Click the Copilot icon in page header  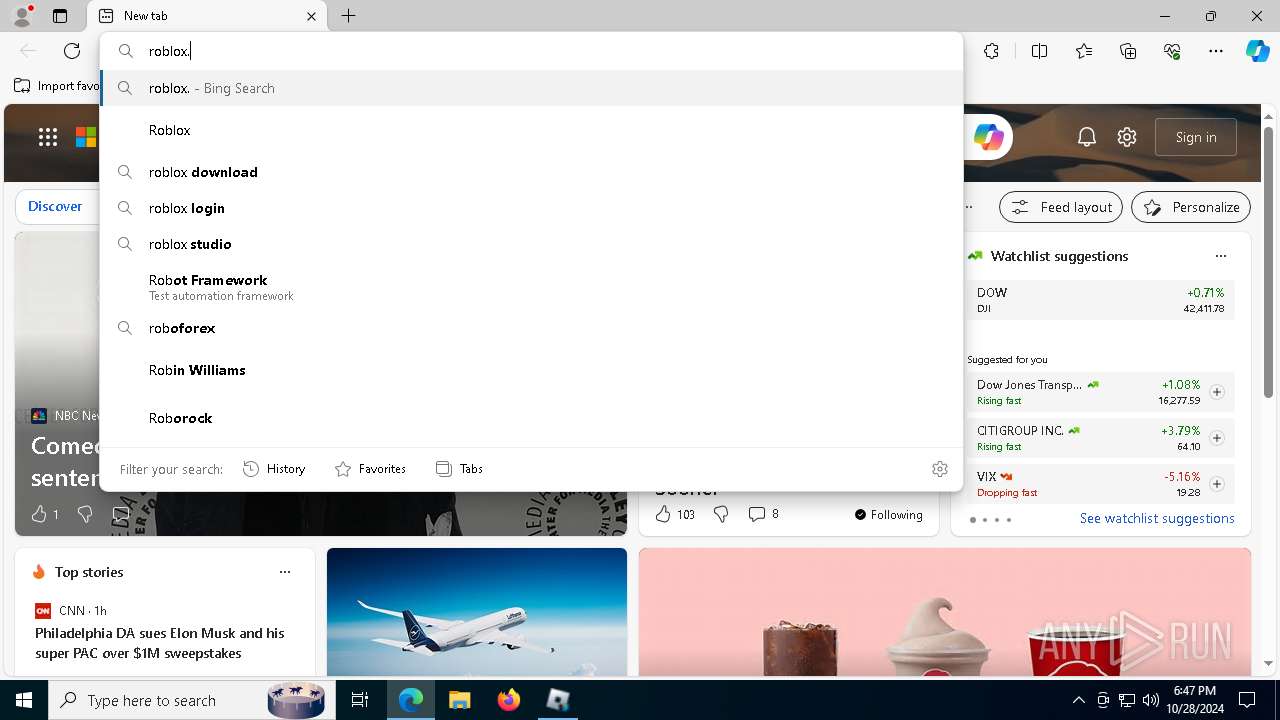point(989,137)
